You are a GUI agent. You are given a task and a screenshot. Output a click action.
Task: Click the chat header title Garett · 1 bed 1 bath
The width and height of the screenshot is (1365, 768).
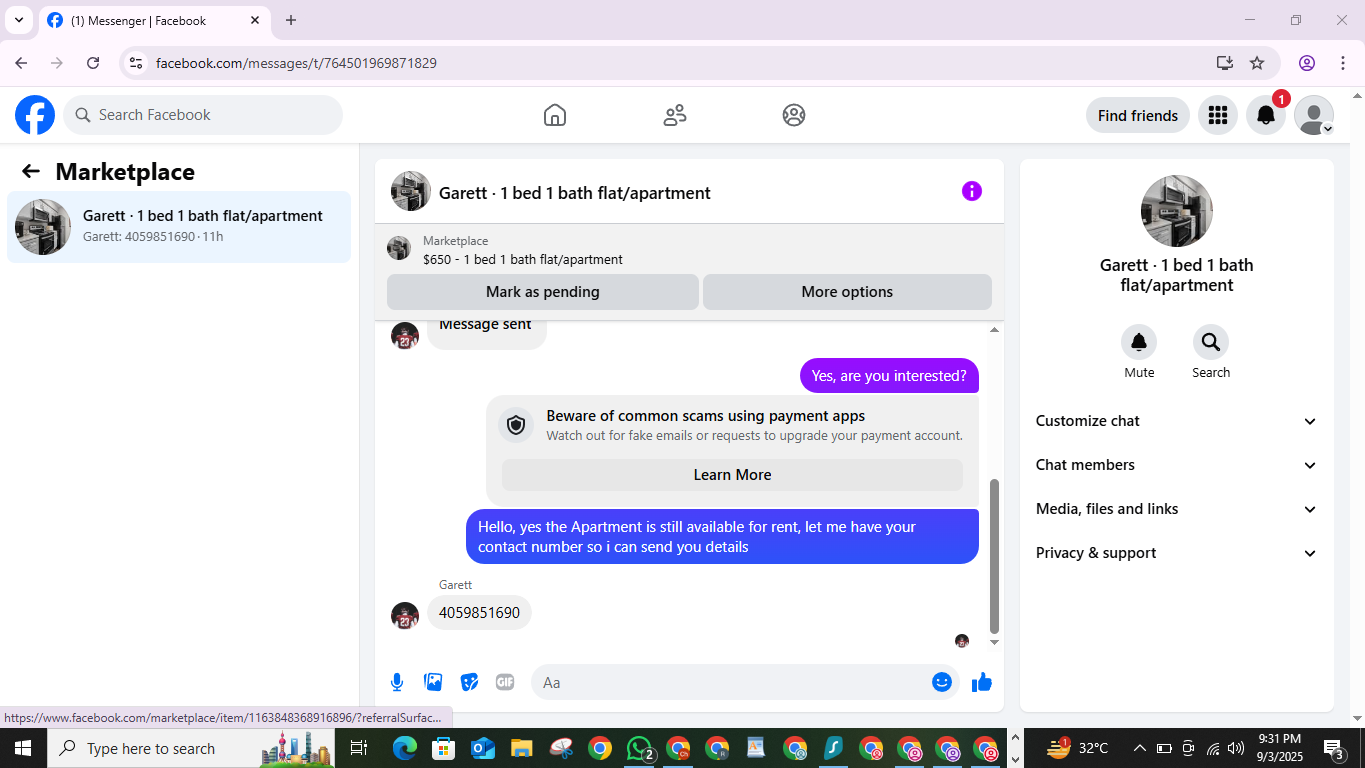click(575, 193)
